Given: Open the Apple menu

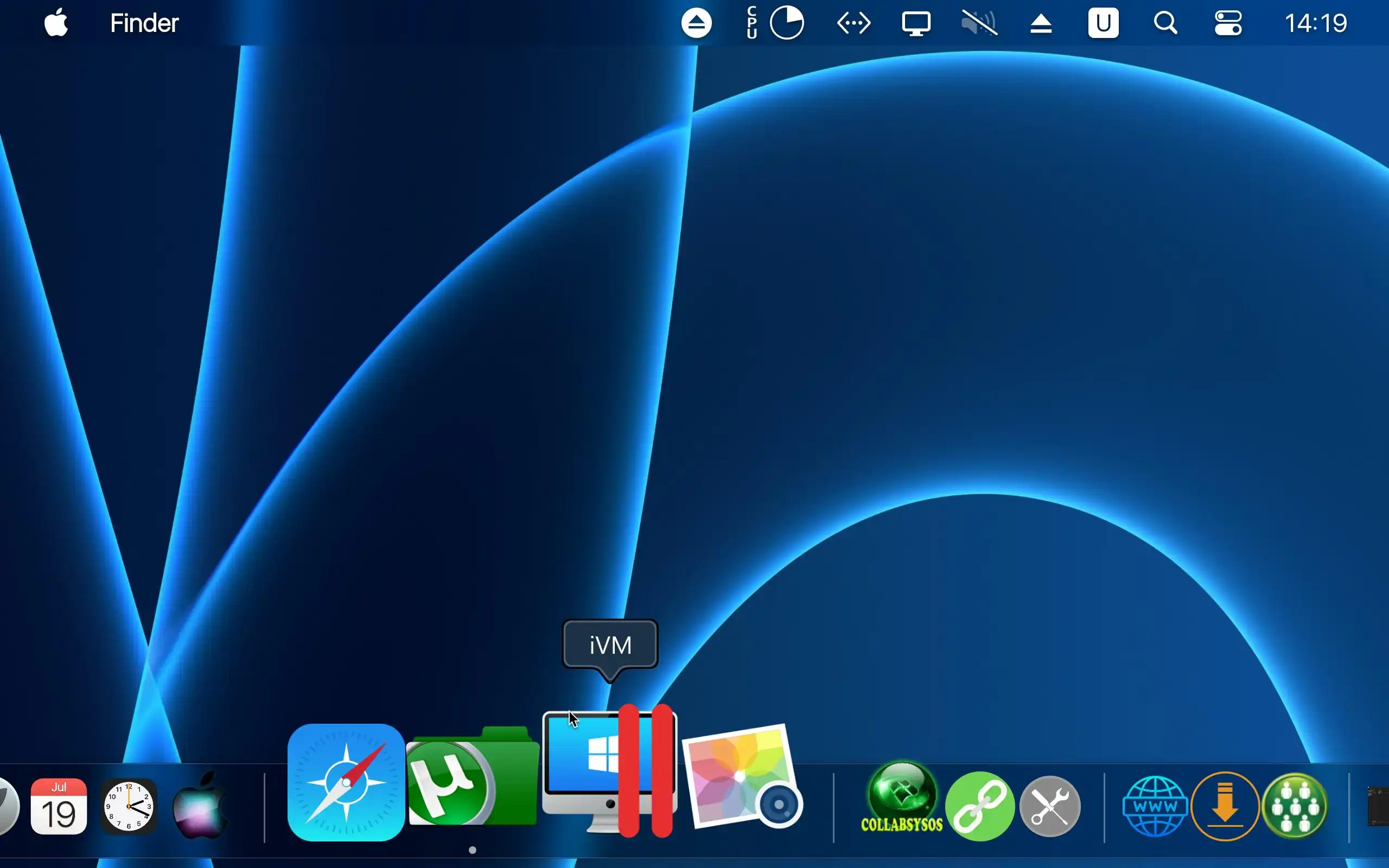Looking at the screenshot, I should (x=56, y=23).
